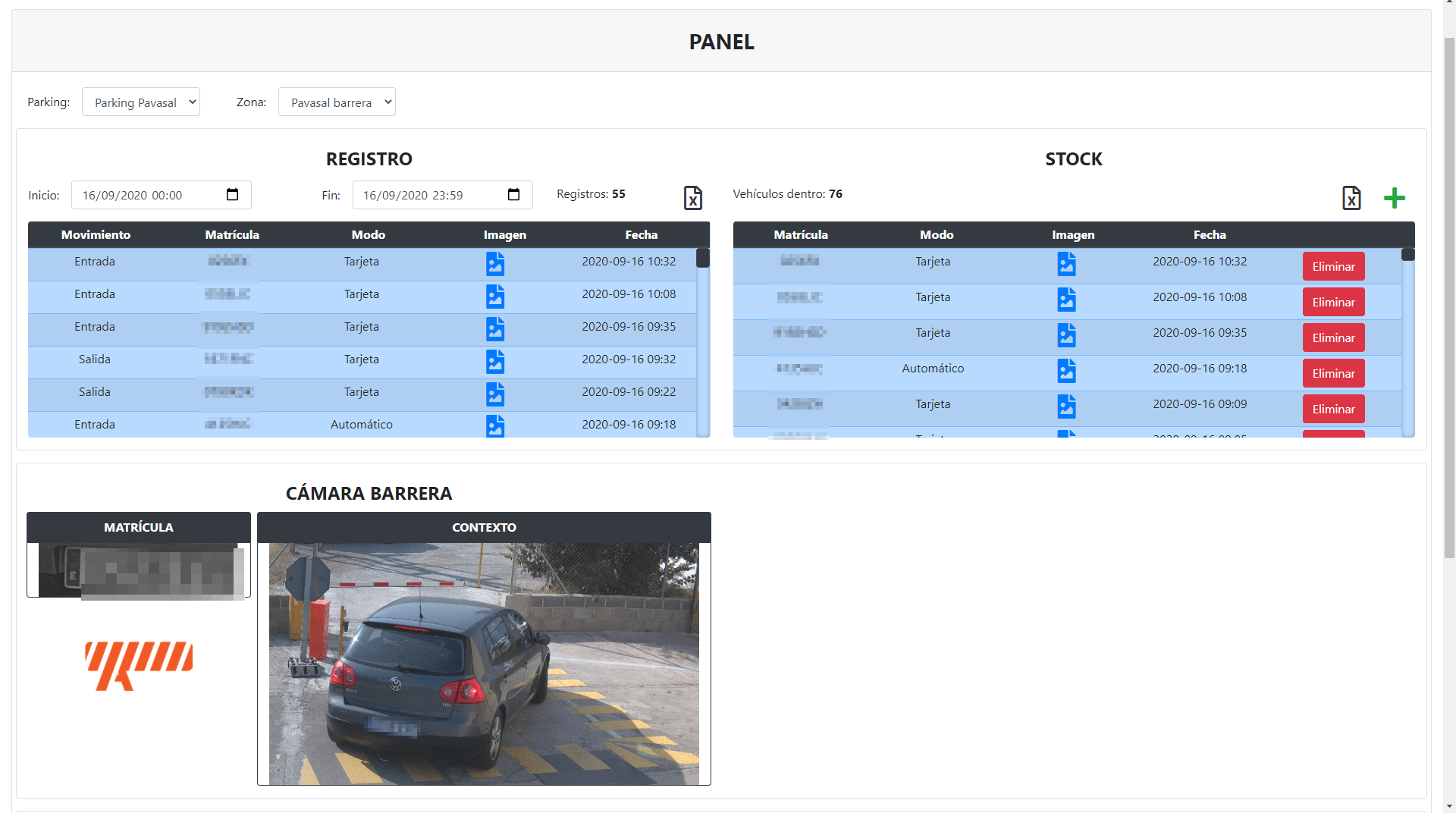
Task: Open image for 09:22 Salida record
Action: click(x=495, y=394)
